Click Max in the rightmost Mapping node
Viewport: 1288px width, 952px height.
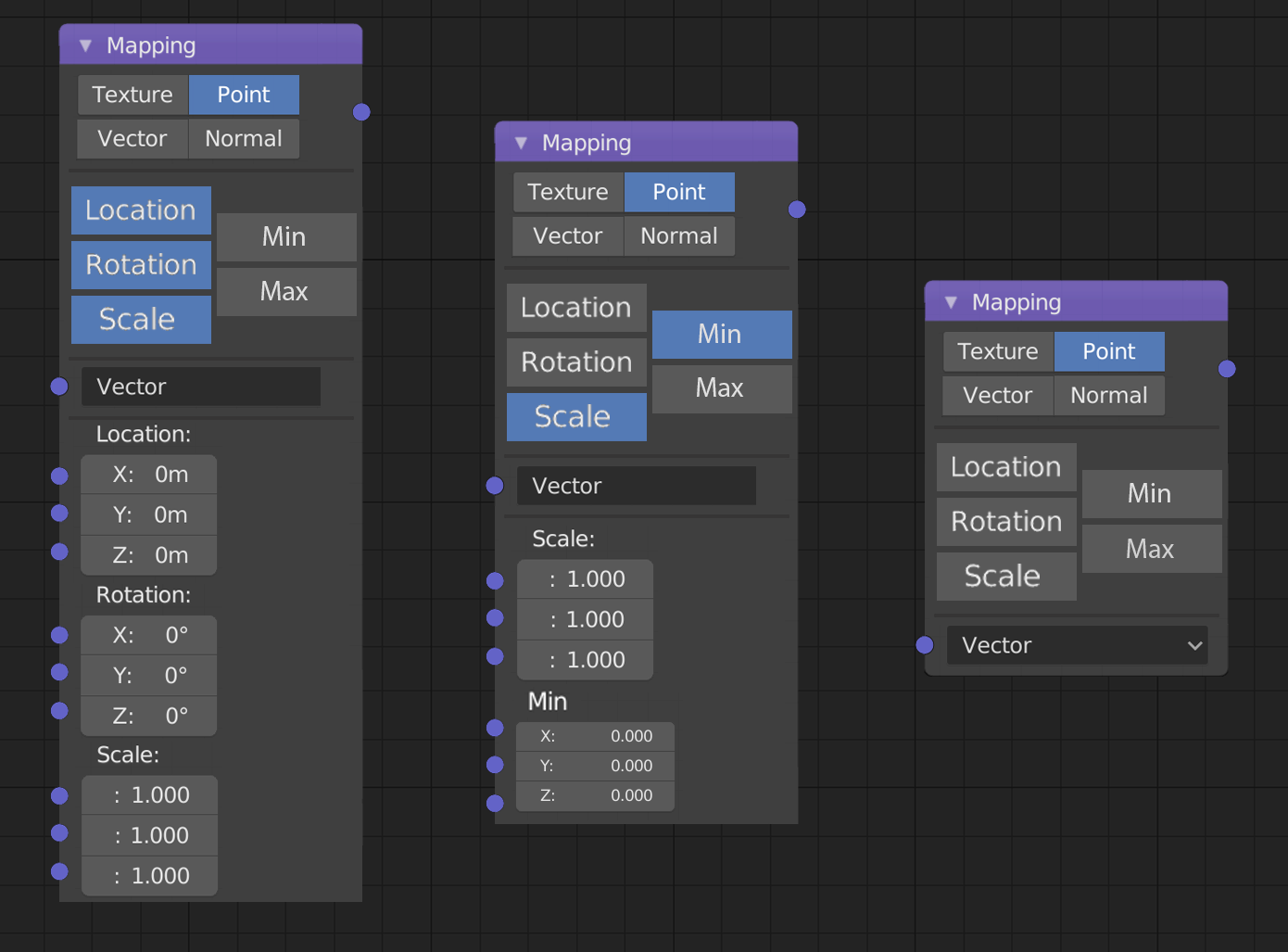tap(1152, 549)
